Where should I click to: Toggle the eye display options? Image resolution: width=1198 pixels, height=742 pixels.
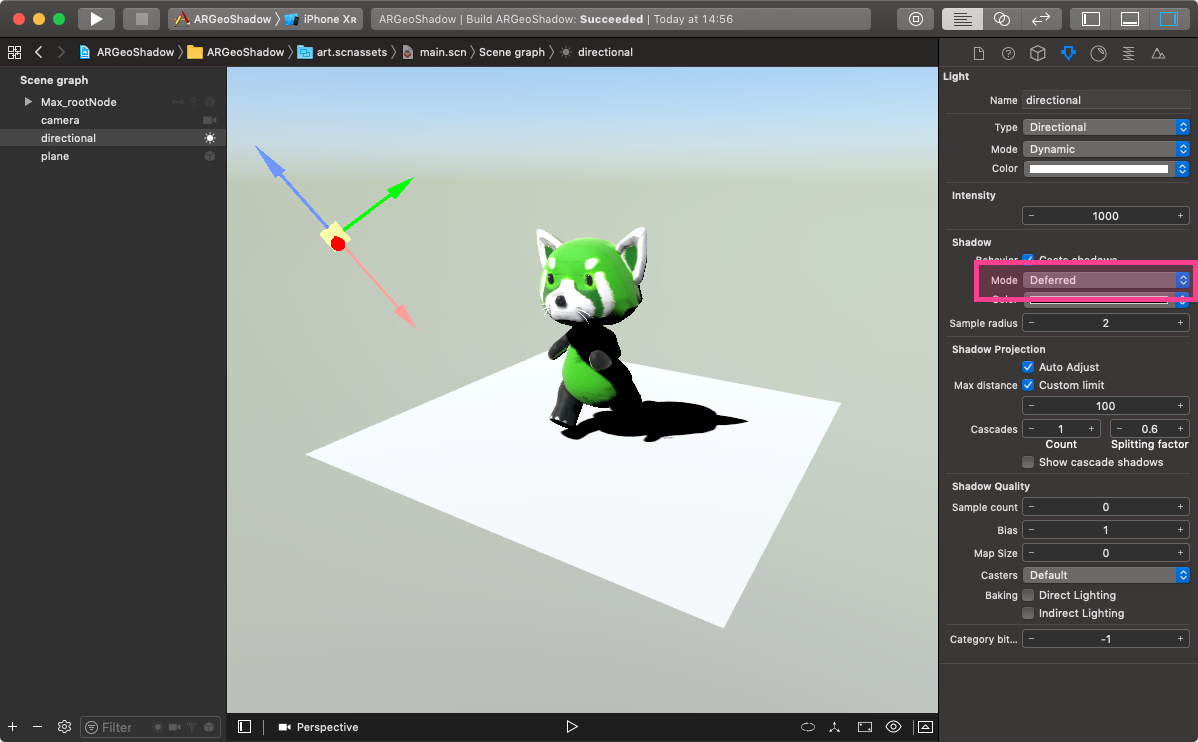point(893,727)
